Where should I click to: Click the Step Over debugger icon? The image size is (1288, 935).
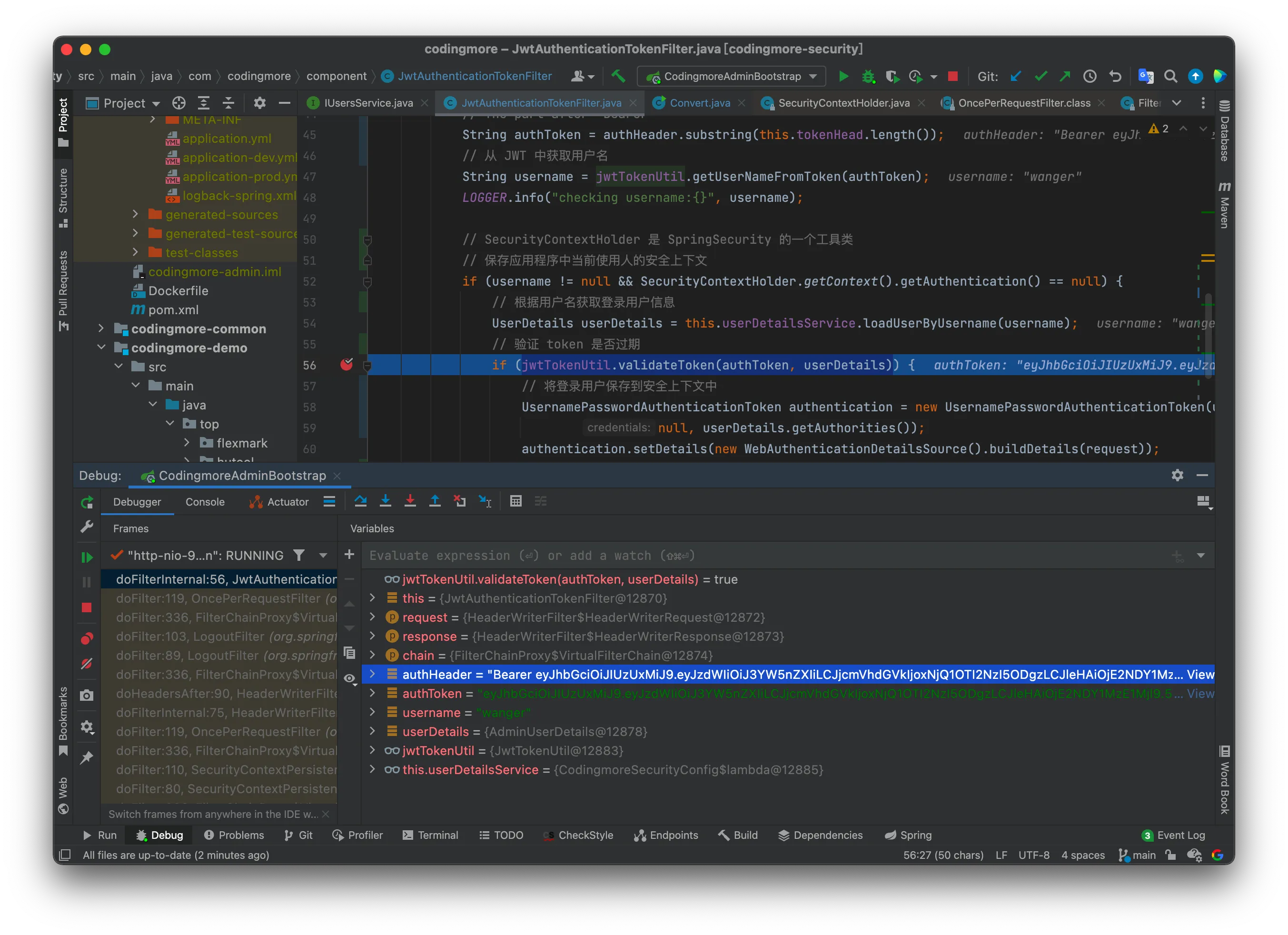[360, 501]
